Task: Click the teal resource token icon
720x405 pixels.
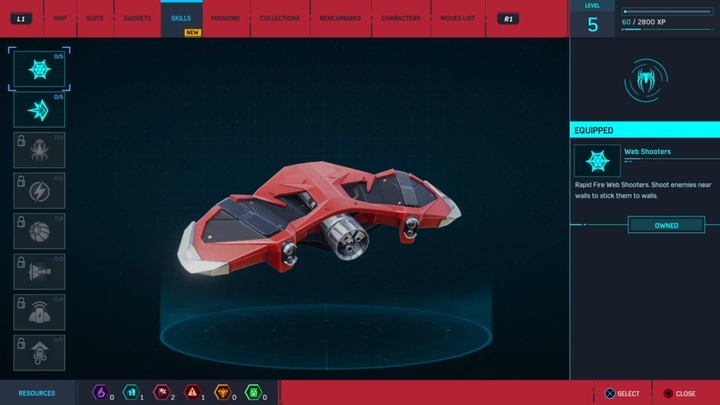Action: [x=130, y=393]
